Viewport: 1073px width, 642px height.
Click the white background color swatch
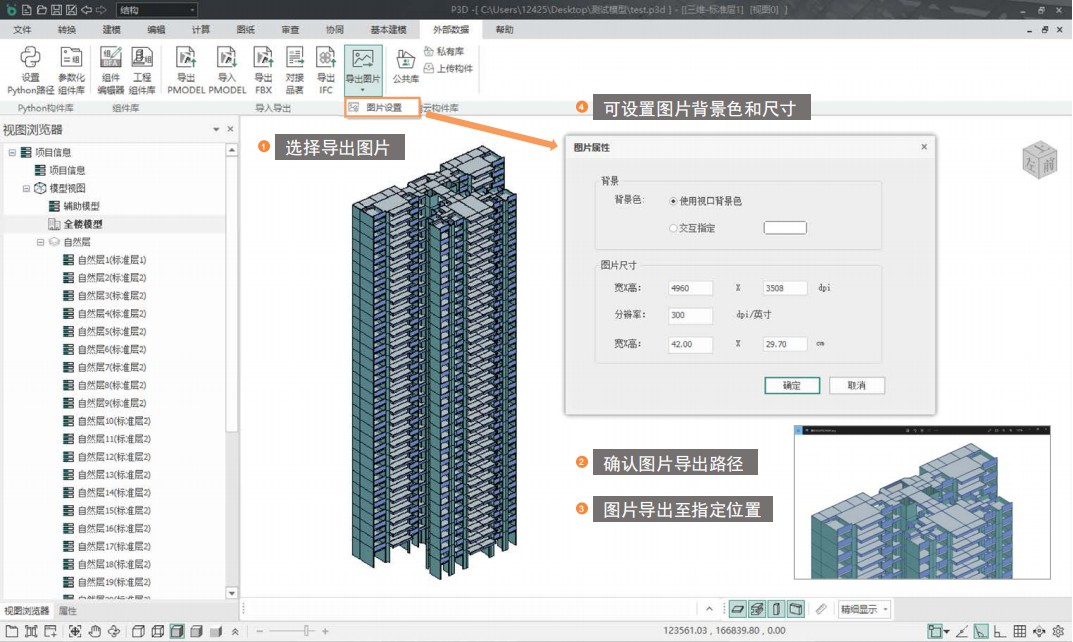click(784, 228)
